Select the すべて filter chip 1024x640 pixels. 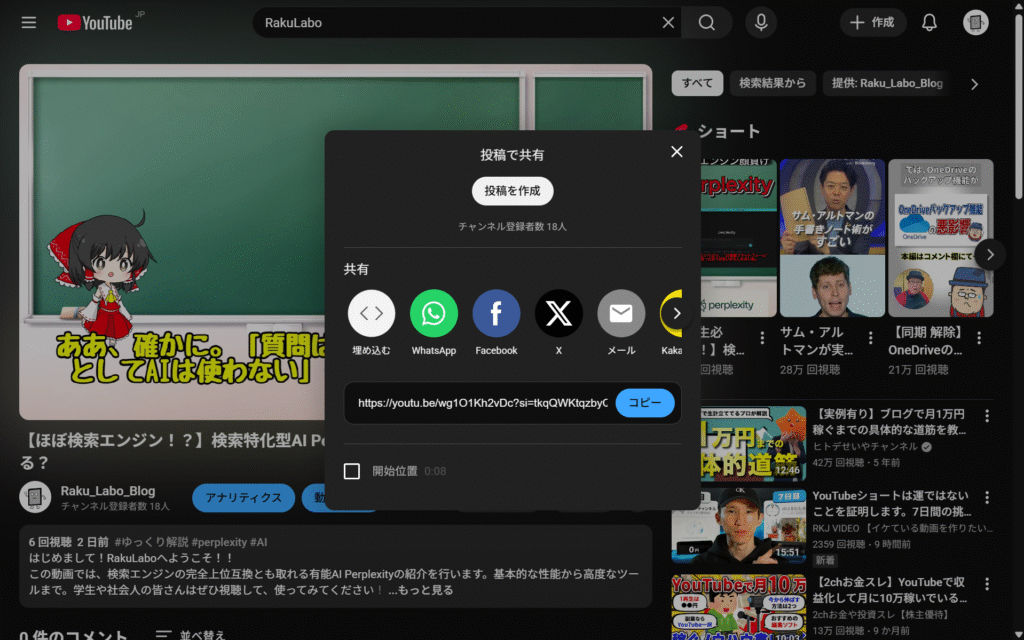click(x=697, y=84)
